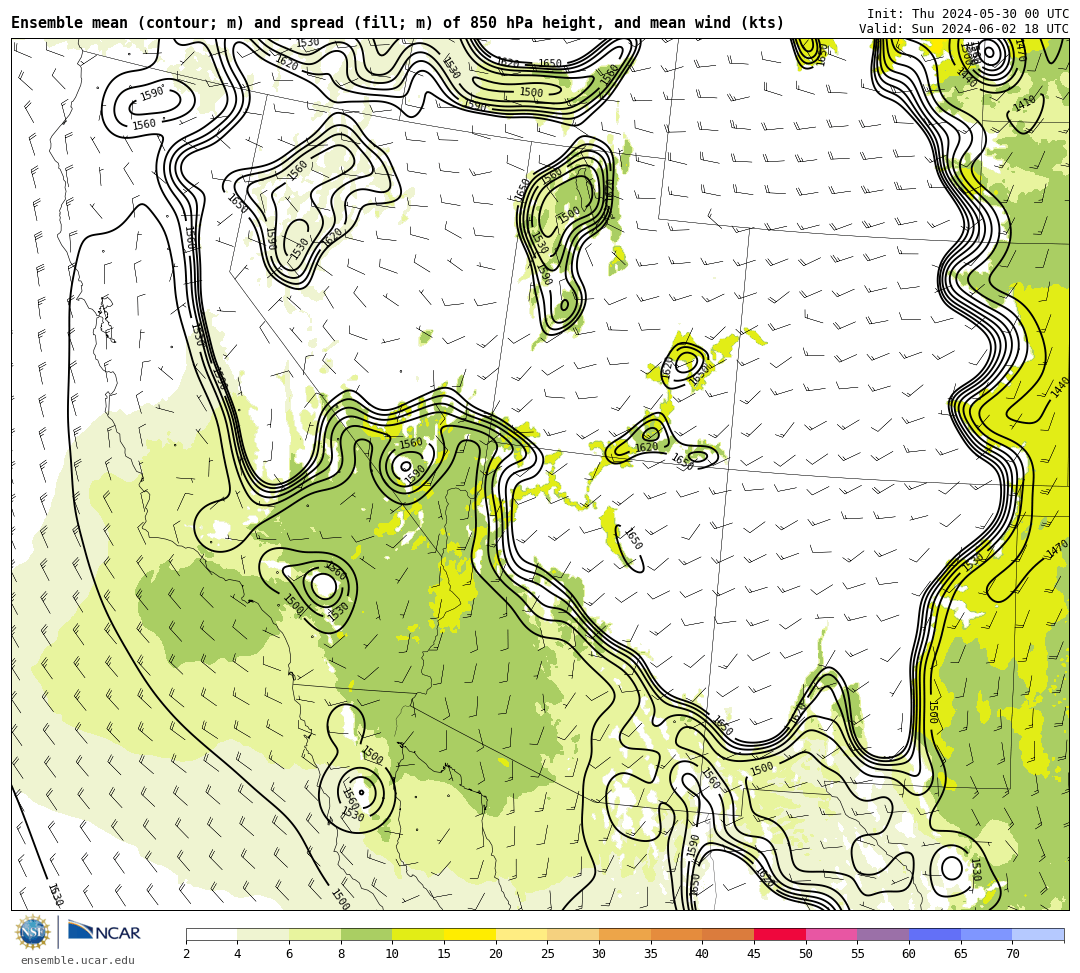Click the colorbar tick label 60
This screenshot has height=973, width=1080.
[x=909, y=954]
